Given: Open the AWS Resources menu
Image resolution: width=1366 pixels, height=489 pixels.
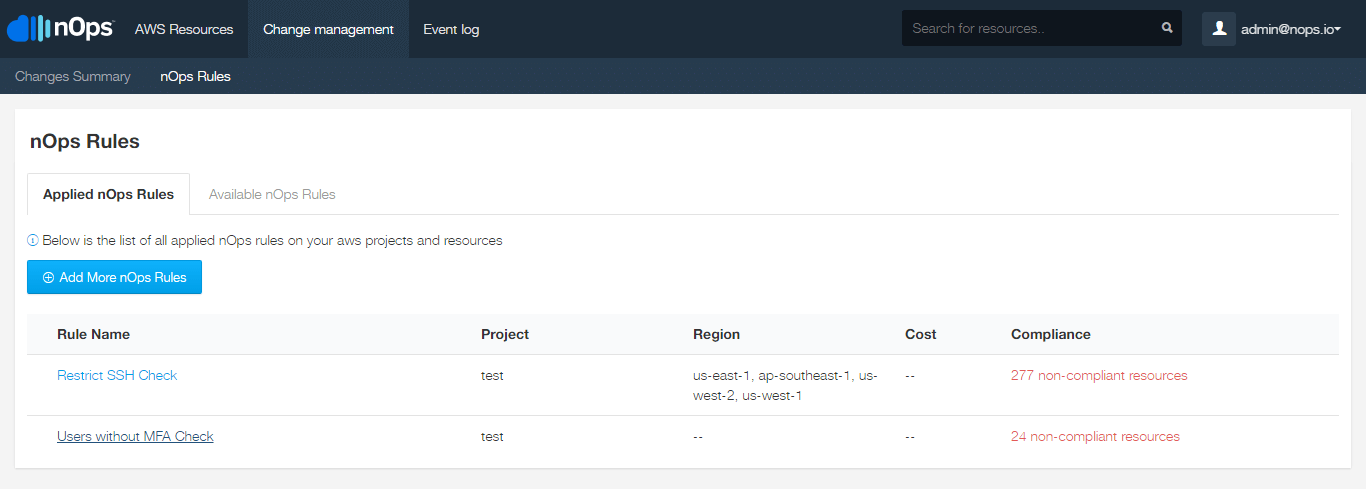Looking at the screenshot, I should pyautogui.click(x=184, y=29).
